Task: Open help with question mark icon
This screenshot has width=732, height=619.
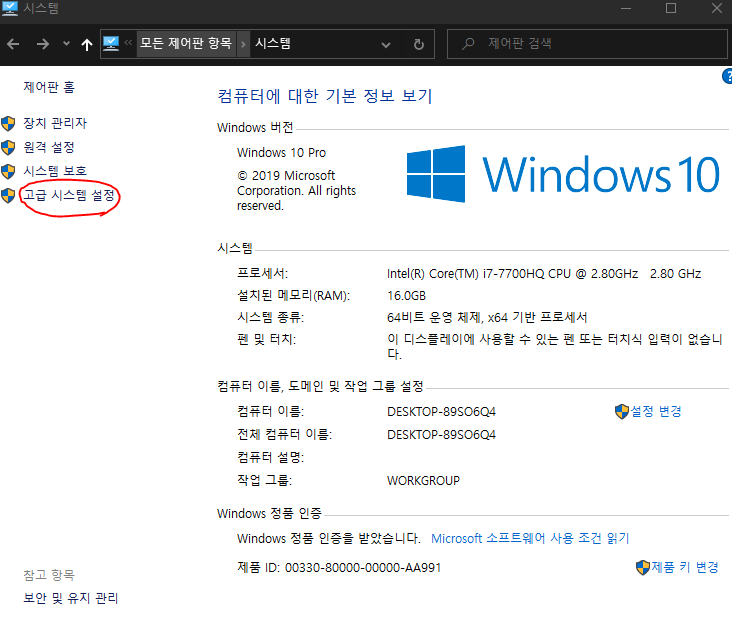Action: pyautogui.click(x=727, y=76)
